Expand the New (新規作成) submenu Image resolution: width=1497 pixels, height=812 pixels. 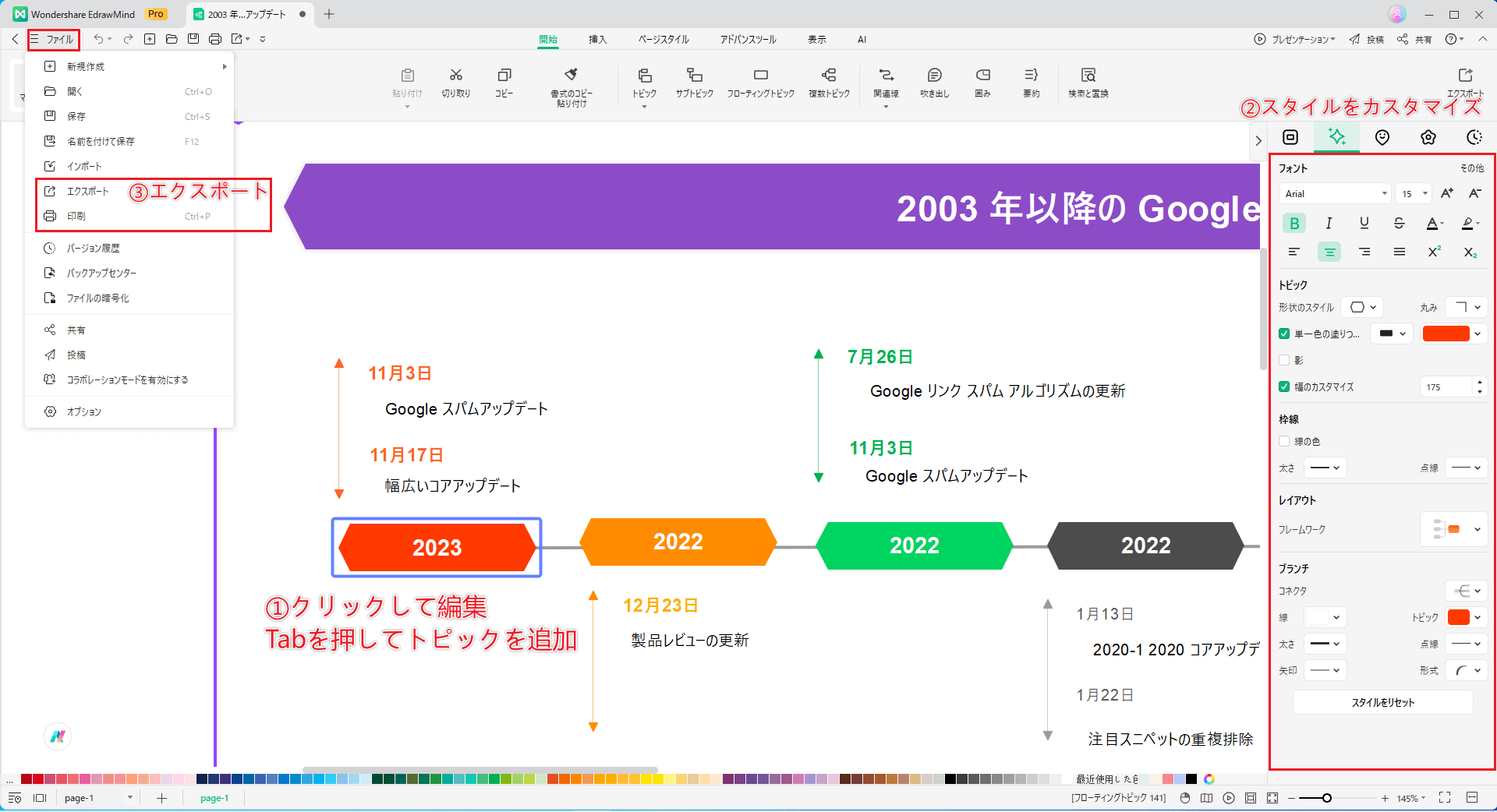pos(129,66)
